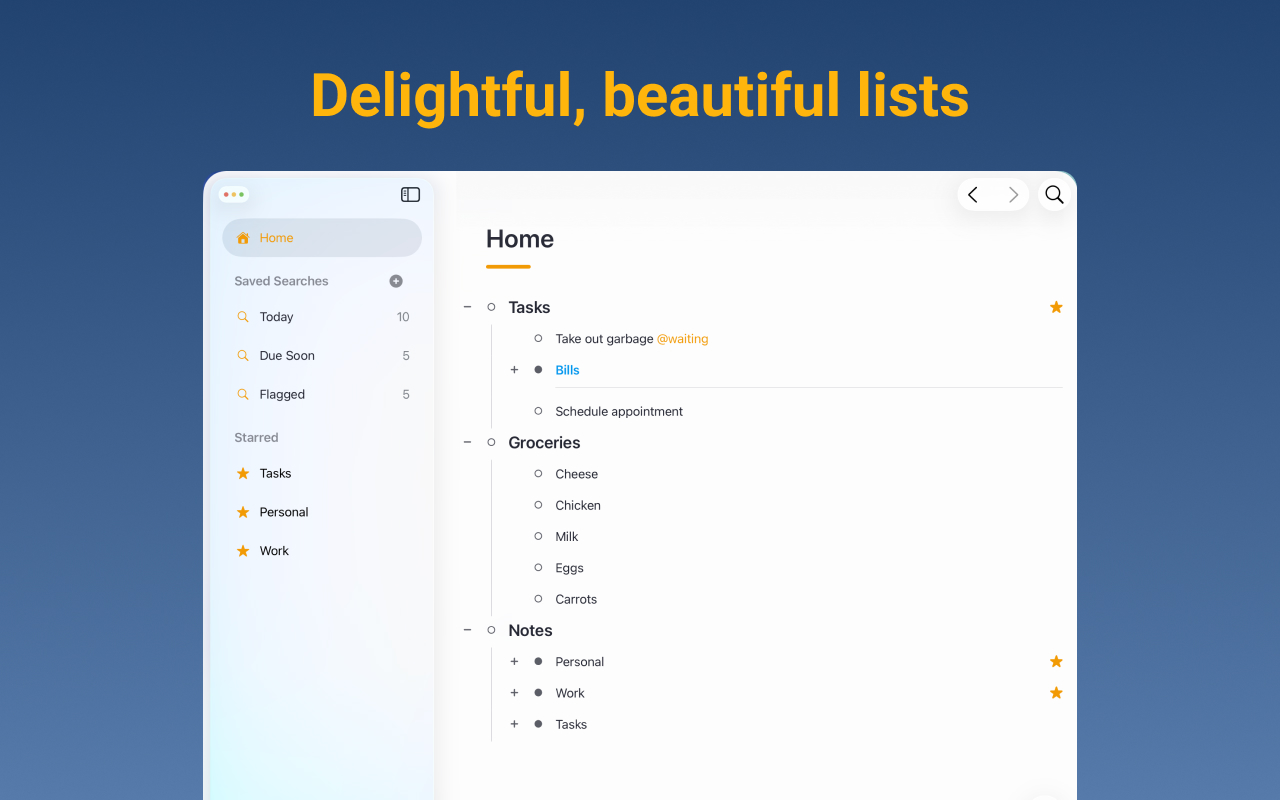Screen dimensions: 1280x800
Task: Click the Home page title
Action: point(520,239)
